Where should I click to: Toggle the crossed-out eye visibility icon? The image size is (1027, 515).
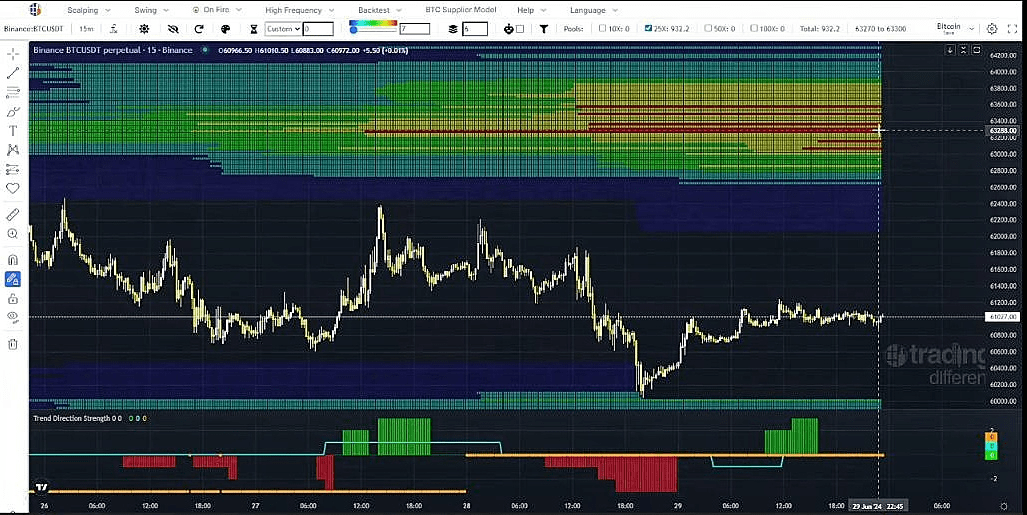173,29
